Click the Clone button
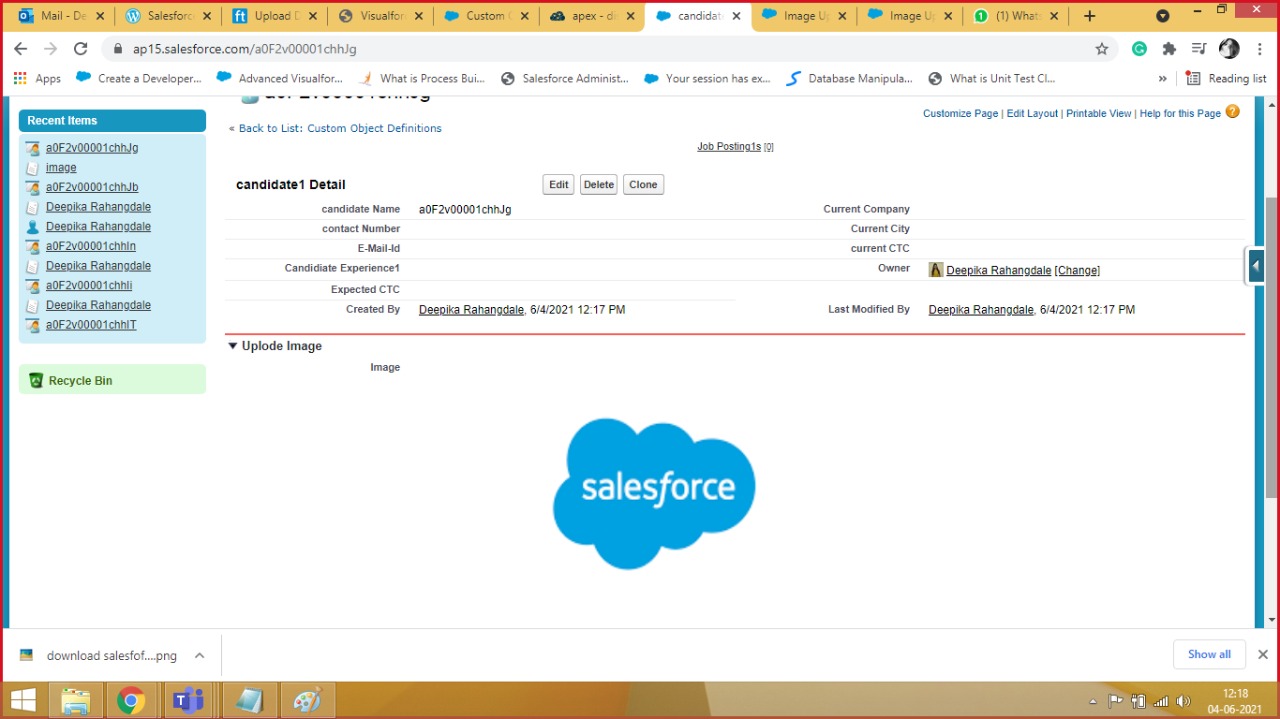 coord(643,185)
